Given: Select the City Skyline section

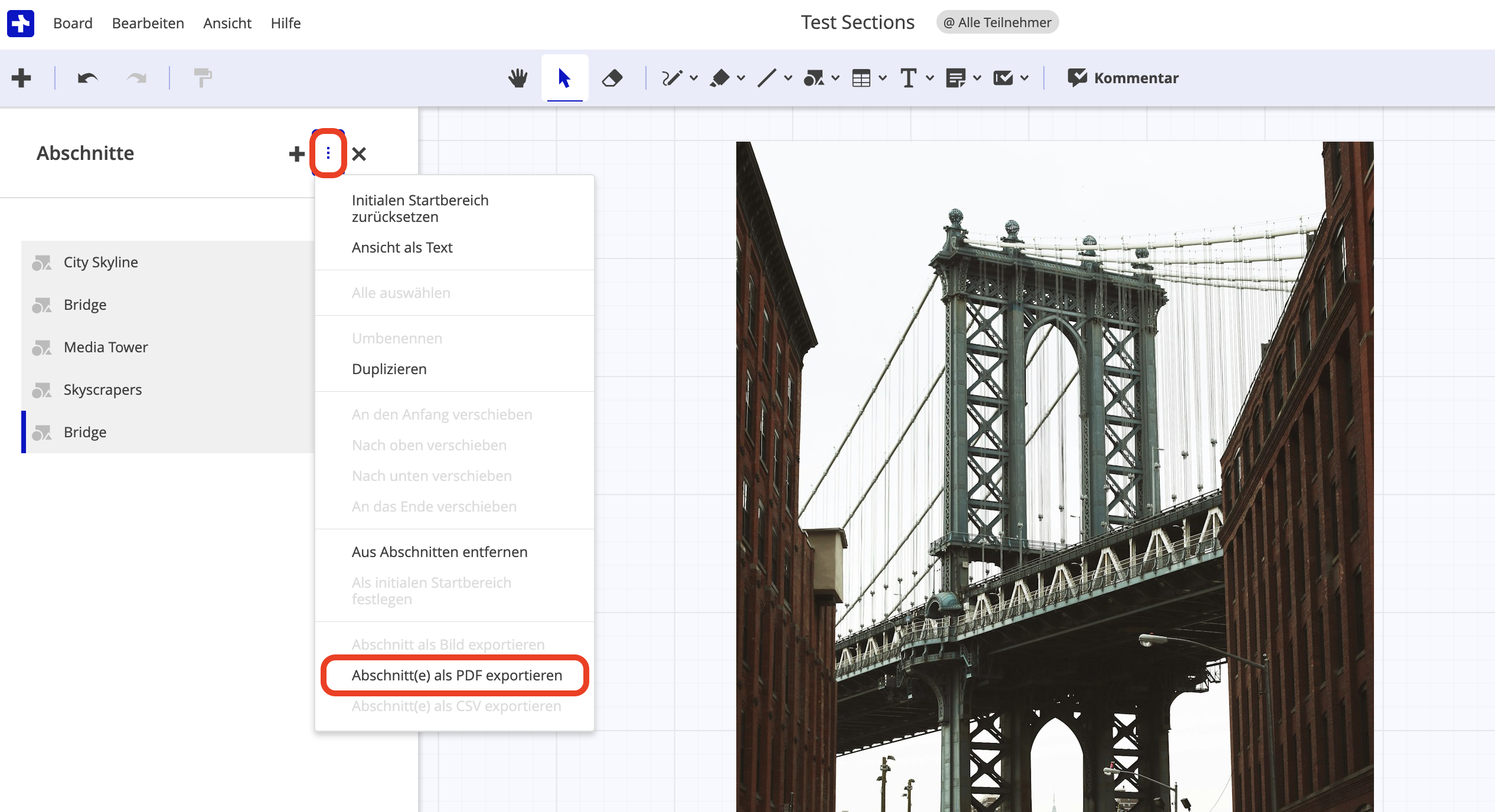Looking at the screenshot, I should click(101, 262).
